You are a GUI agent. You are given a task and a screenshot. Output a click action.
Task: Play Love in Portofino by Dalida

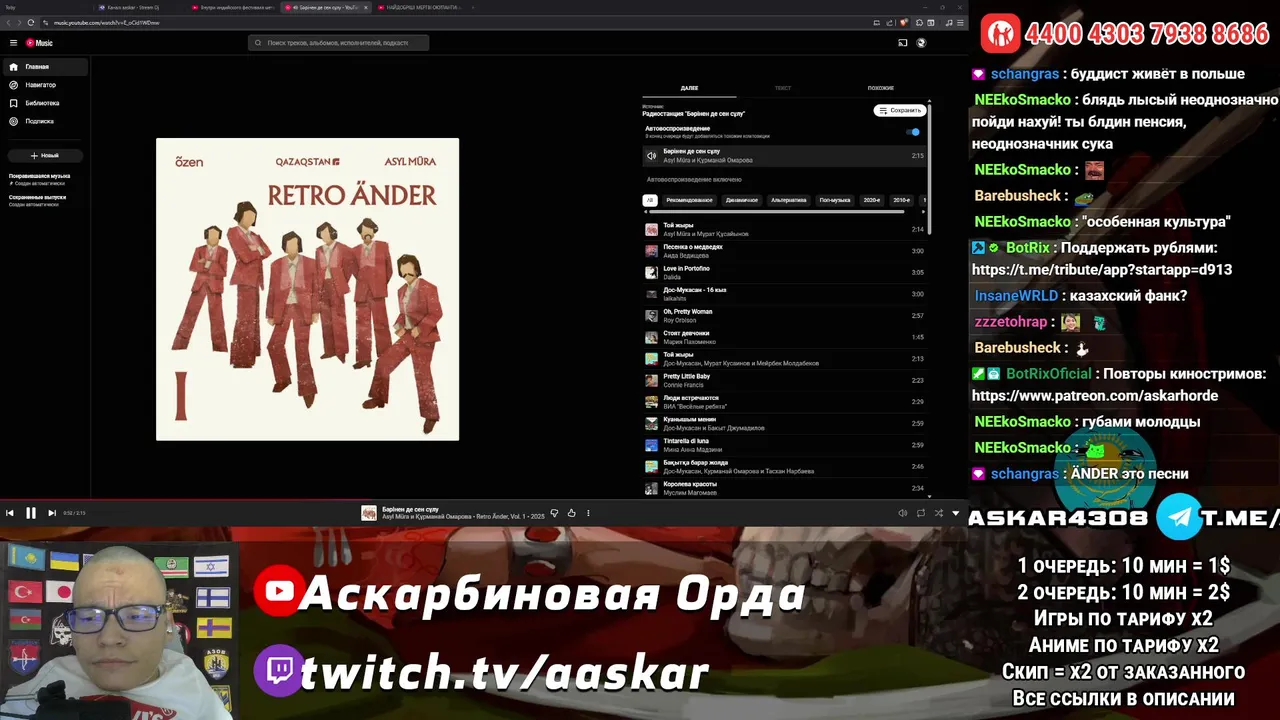[785, 272]
